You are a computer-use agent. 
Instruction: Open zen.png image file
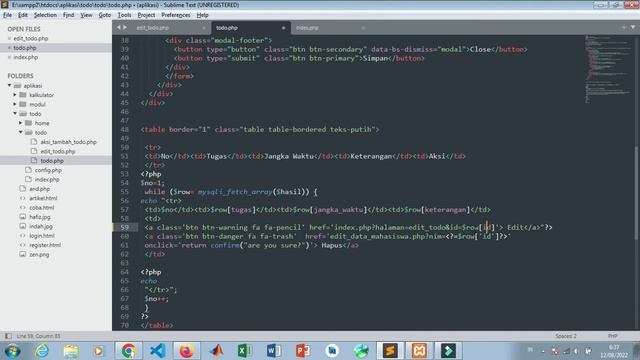39,255
